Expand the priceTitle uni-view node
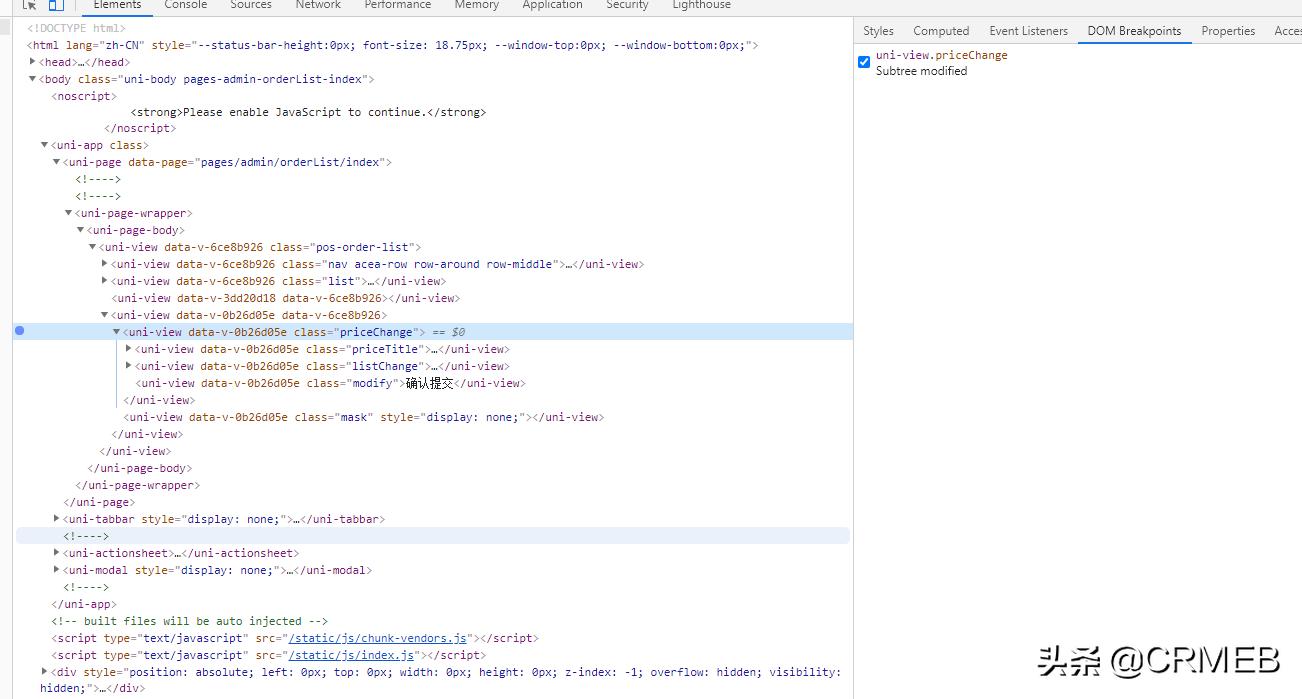 [x=129, y=349]
